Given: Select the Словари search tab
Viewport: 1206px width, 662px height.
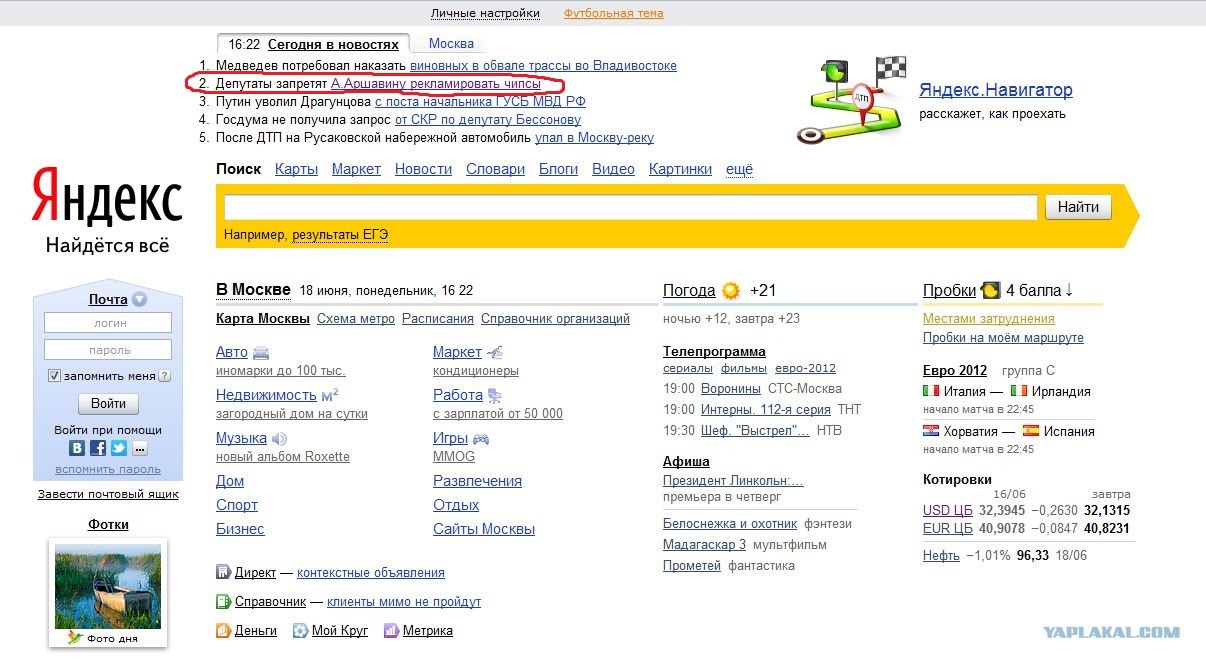Looking at the screenshot, I should [x=495, y=169].
